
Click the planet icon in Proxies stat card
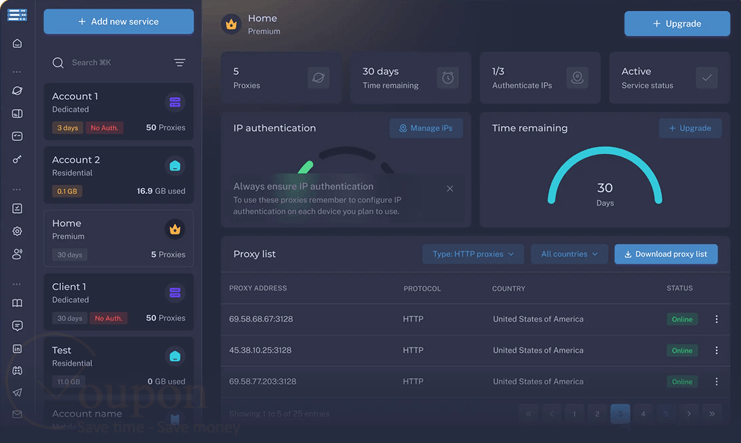pyautogui.click(x=319, y=78)
